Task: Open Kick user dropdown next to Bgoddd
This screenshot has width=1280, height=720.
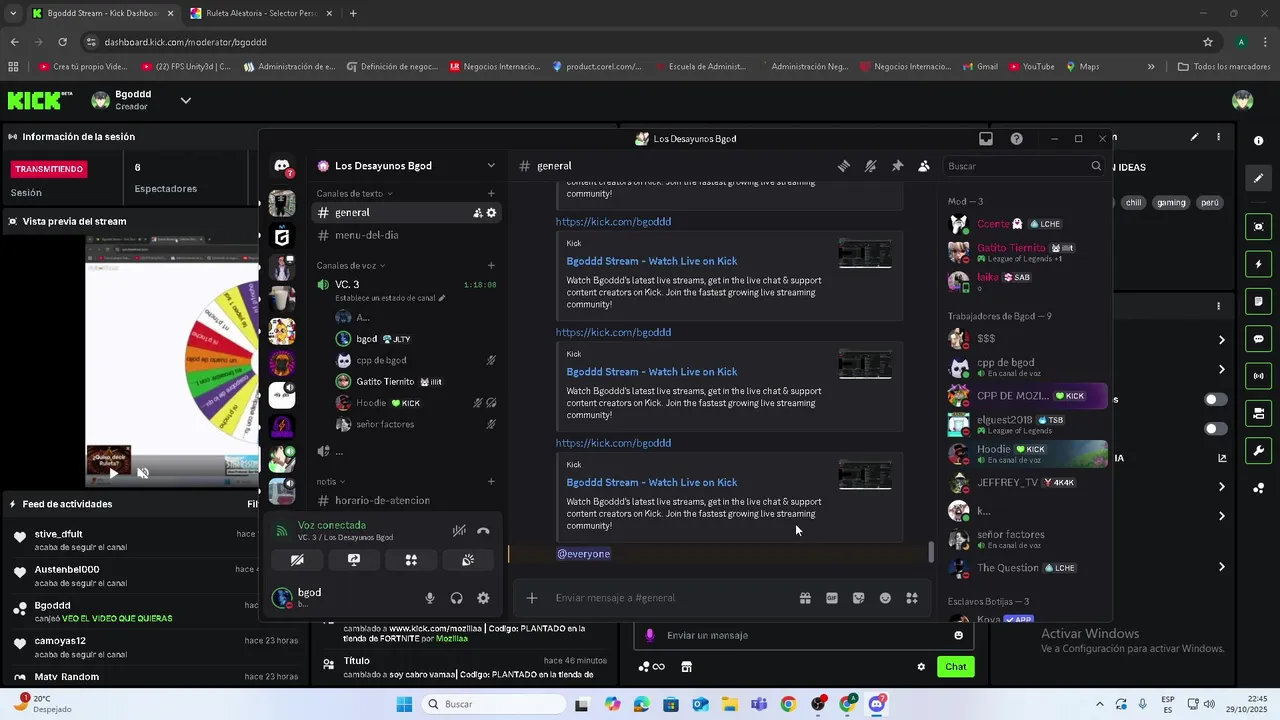Action: pyautogui.click(x=185, y=100)
